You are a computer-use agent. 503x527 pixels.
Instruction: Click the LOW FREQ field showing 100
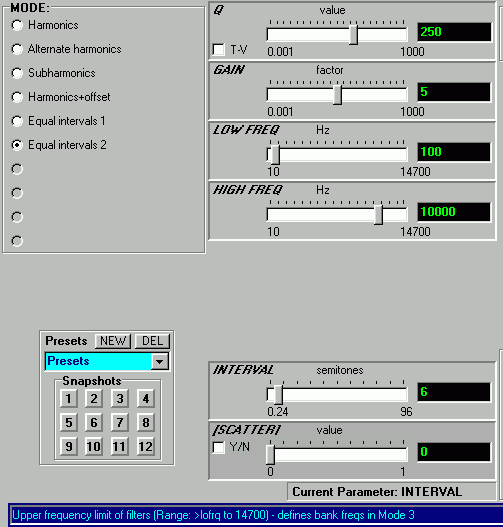click(454, 152)
